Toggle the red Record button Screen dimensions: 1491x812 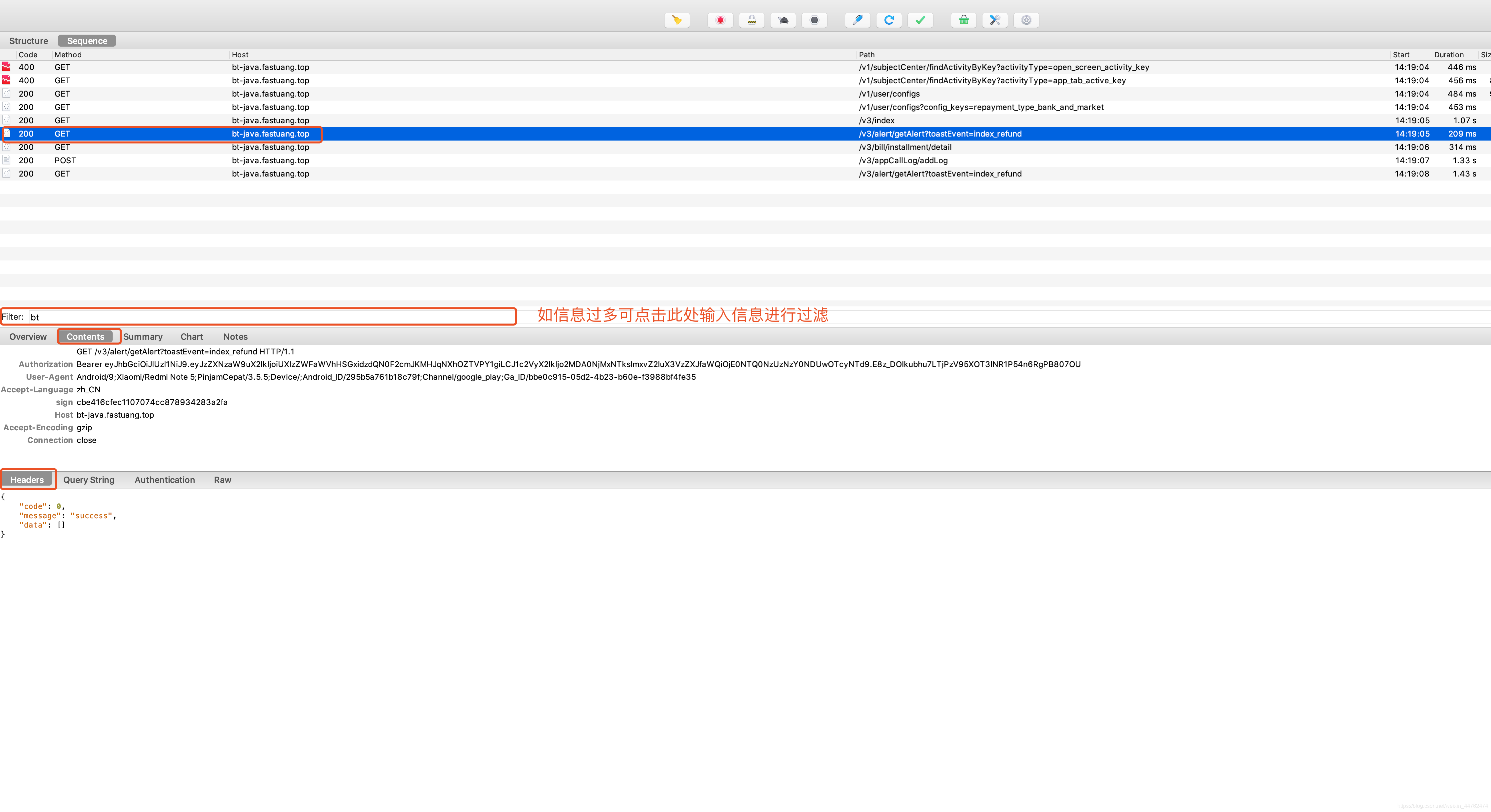(720, 20)
